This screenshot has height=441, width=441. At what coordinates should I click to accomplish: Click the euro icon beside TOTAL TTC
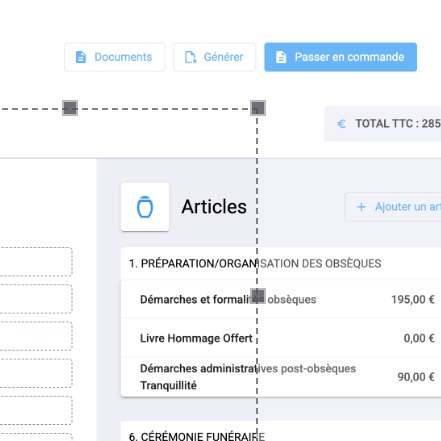(x=341, y=124)
